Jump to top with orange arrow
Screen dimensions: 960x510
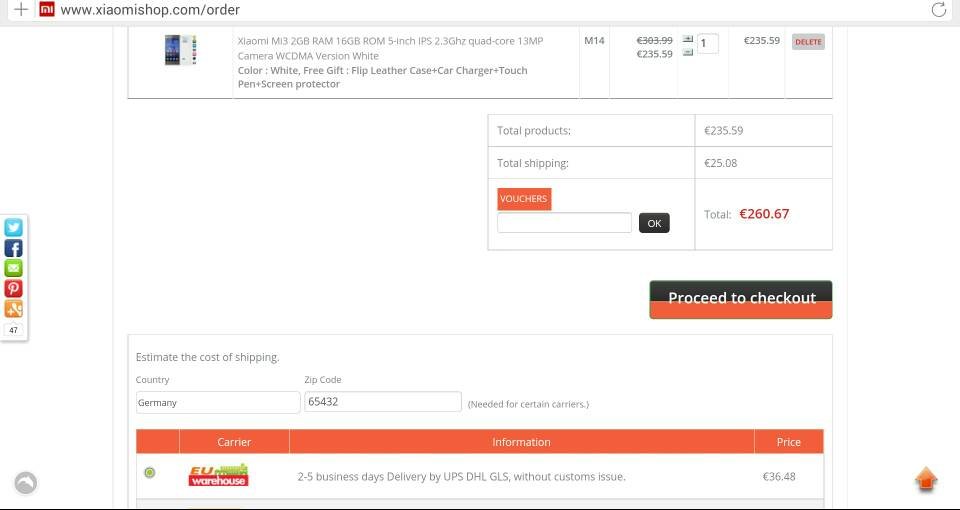[x=926, y=479]
